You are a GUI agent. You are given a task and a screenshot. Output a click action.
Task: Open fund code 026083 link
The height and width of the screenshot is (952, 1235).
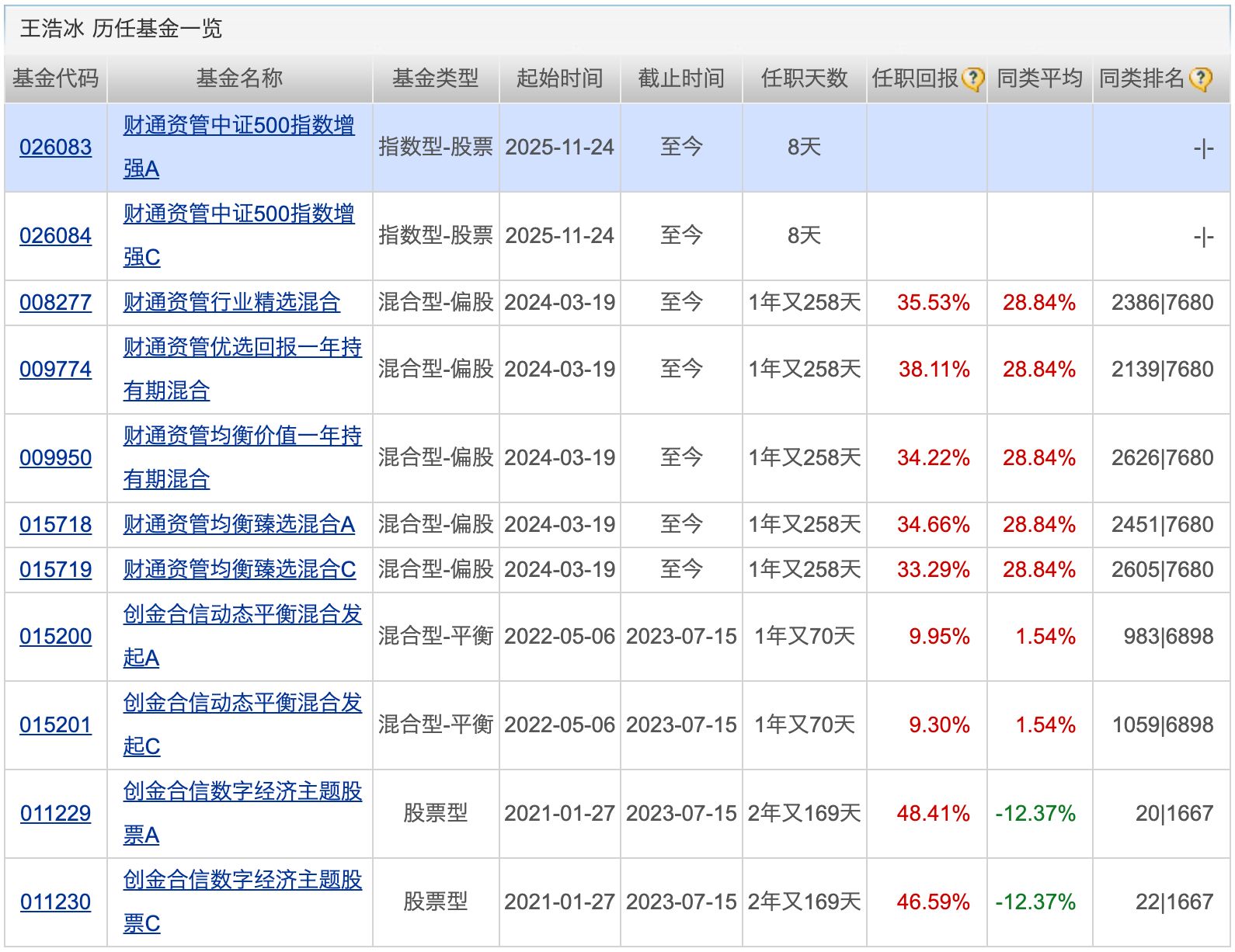point(55,147)
